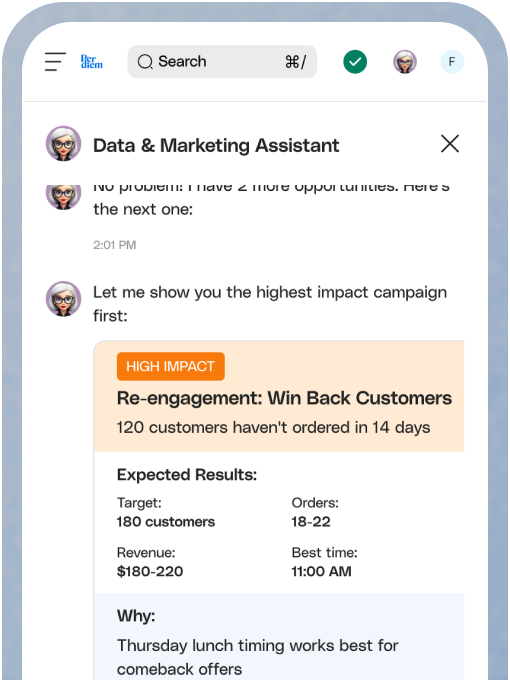
Task: Focus the Search input field
Action: [x=222, y=62]
